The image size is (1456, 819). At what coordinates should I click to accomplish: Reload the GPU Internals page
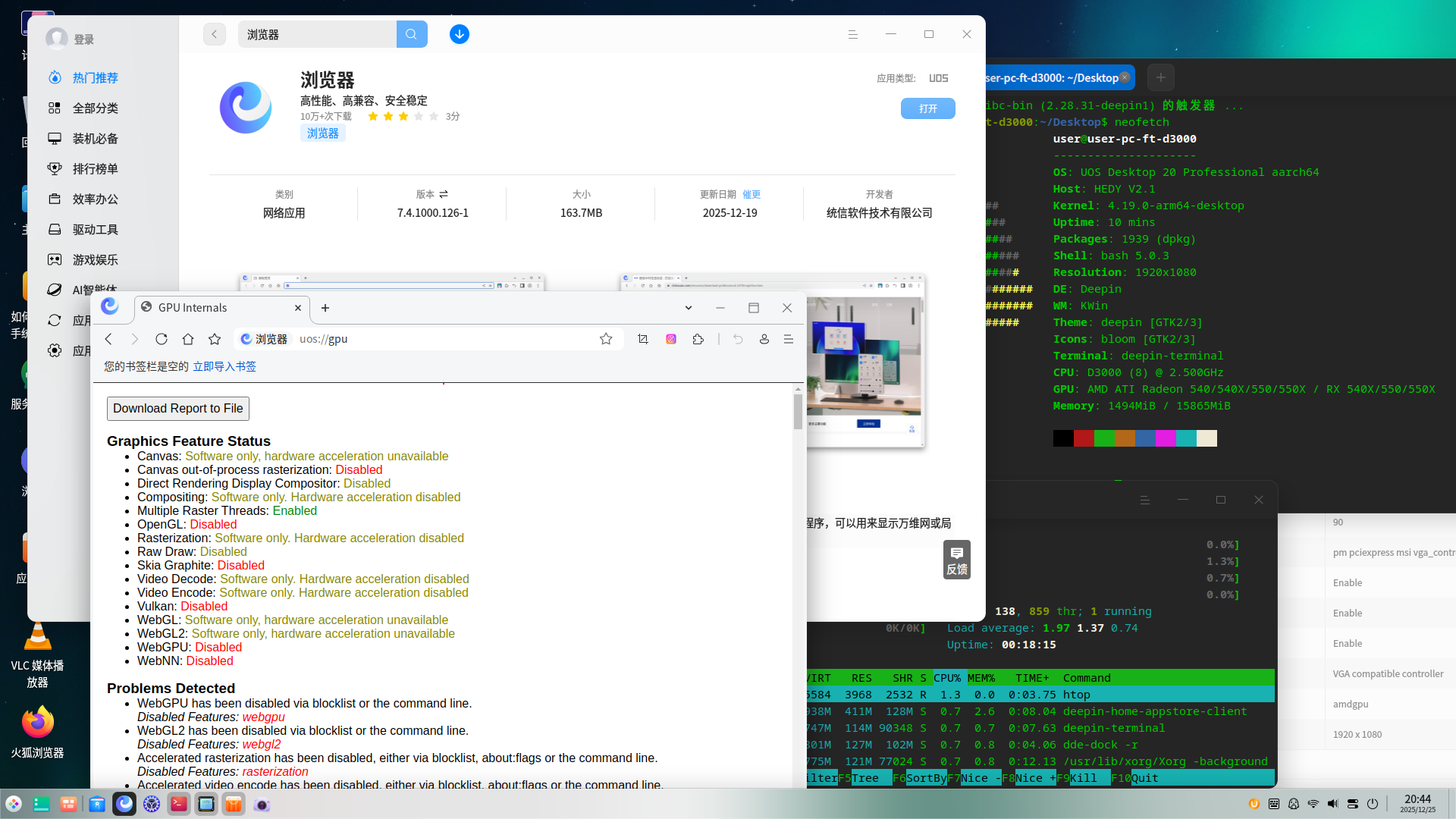click(162, 339)
